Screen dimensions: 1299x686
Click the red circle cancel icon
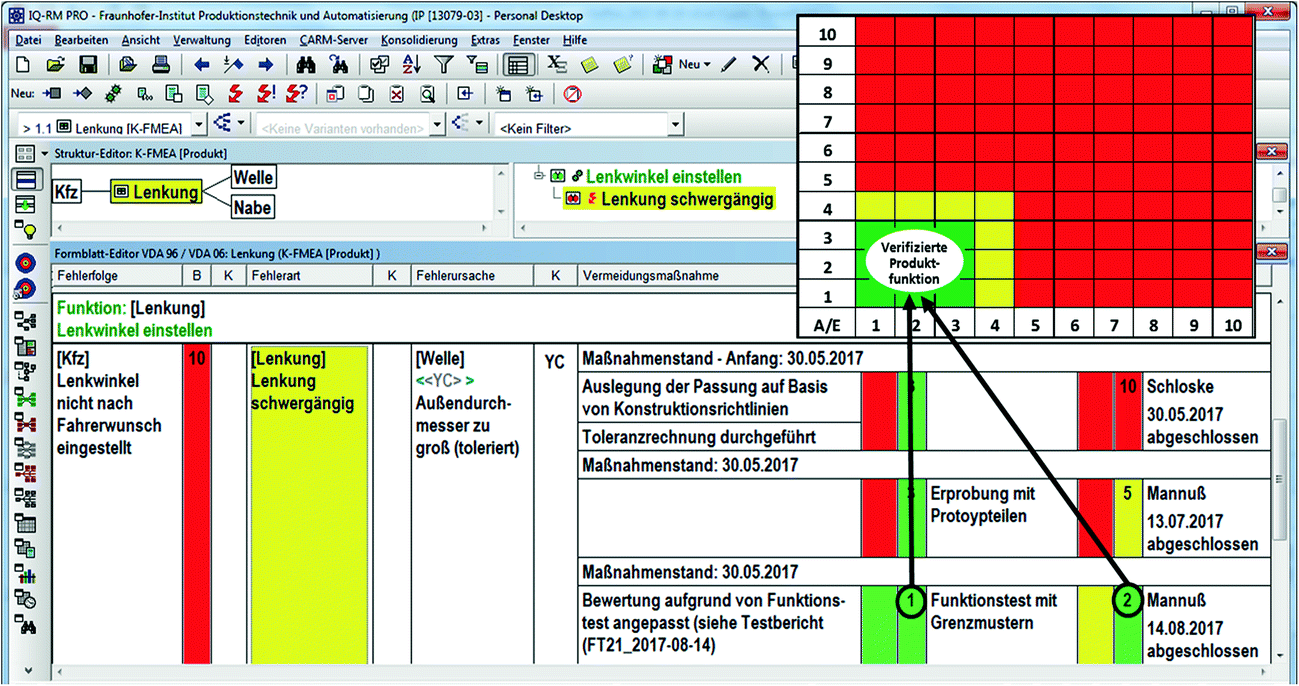(572, 94)
